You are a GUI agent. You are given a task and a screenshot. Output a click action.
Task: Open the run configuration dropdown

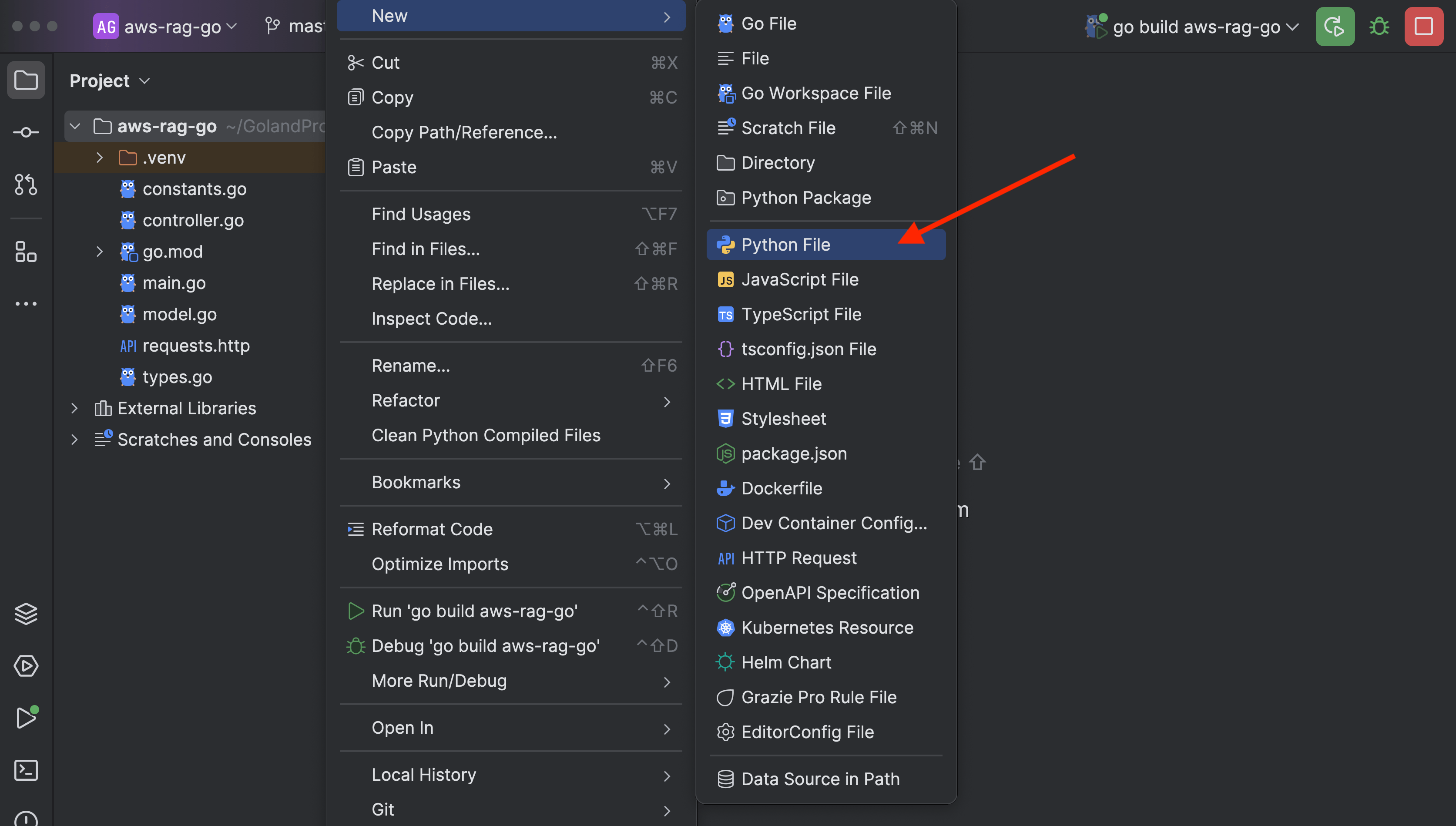(x=1197, y=27)
